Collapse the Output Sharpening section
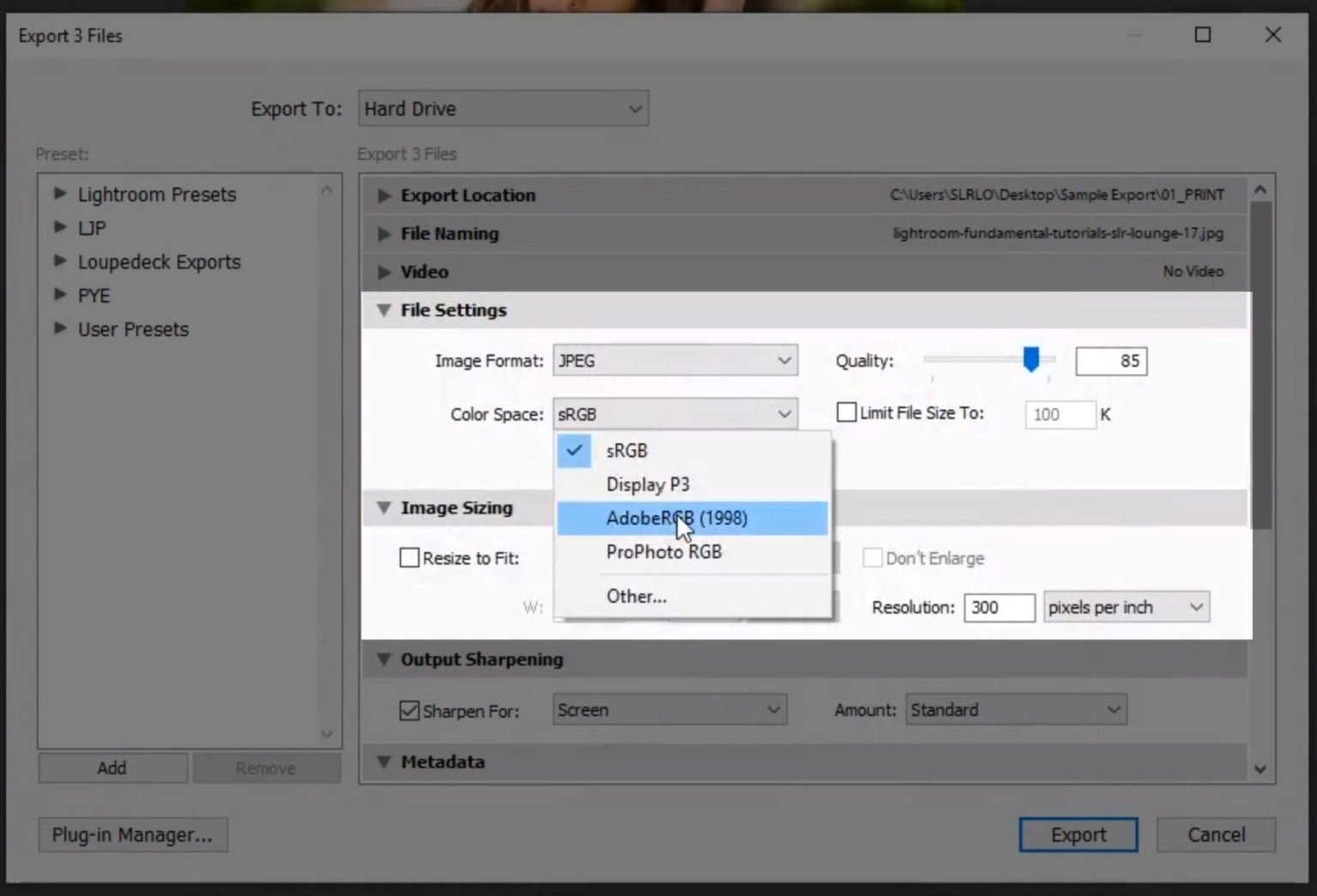Viewport: 1317px width, 896px height. [383, 659]
